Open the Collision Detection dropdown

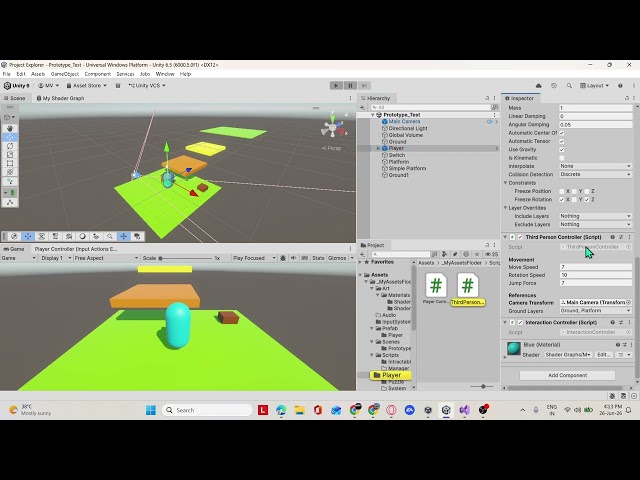[595, 174]
